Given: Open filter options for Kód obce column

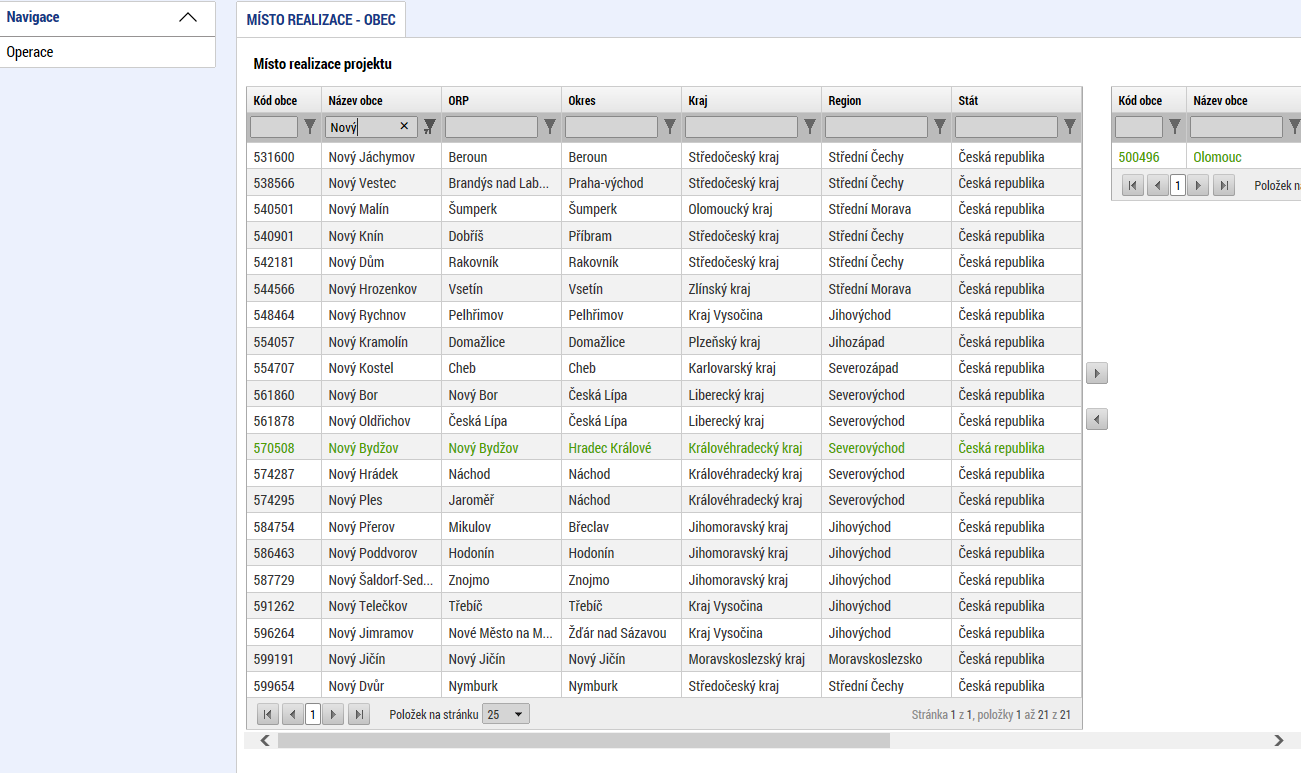Looking at the screenshot, I should coord(310,127).
